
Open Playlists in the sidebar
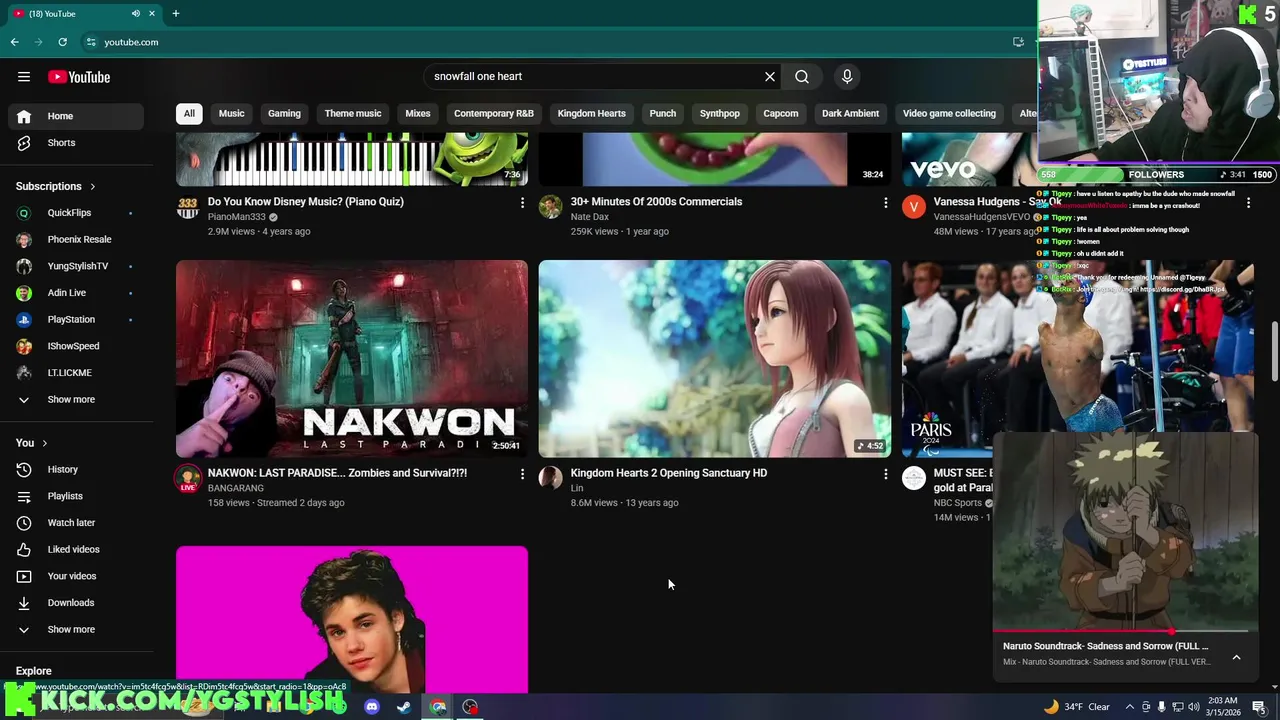click(76, 496)
